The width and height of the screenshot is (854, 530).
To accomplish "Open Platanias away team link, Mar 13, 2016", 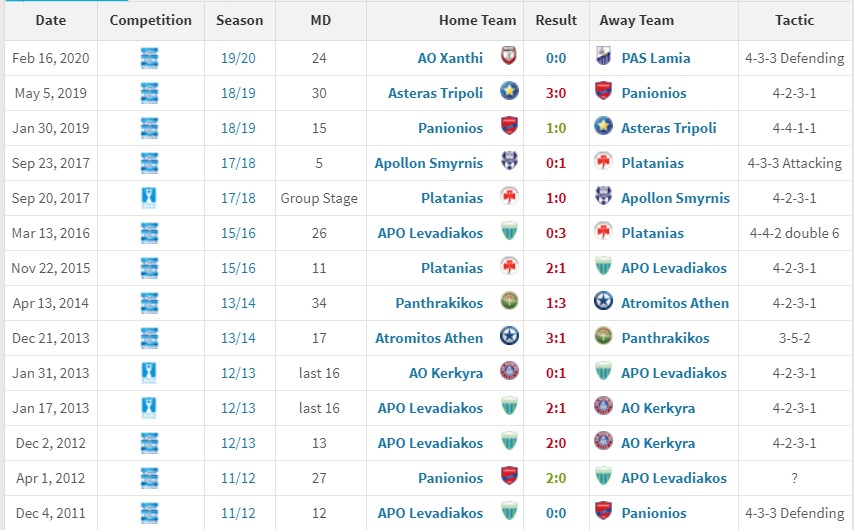I will 652,233.
